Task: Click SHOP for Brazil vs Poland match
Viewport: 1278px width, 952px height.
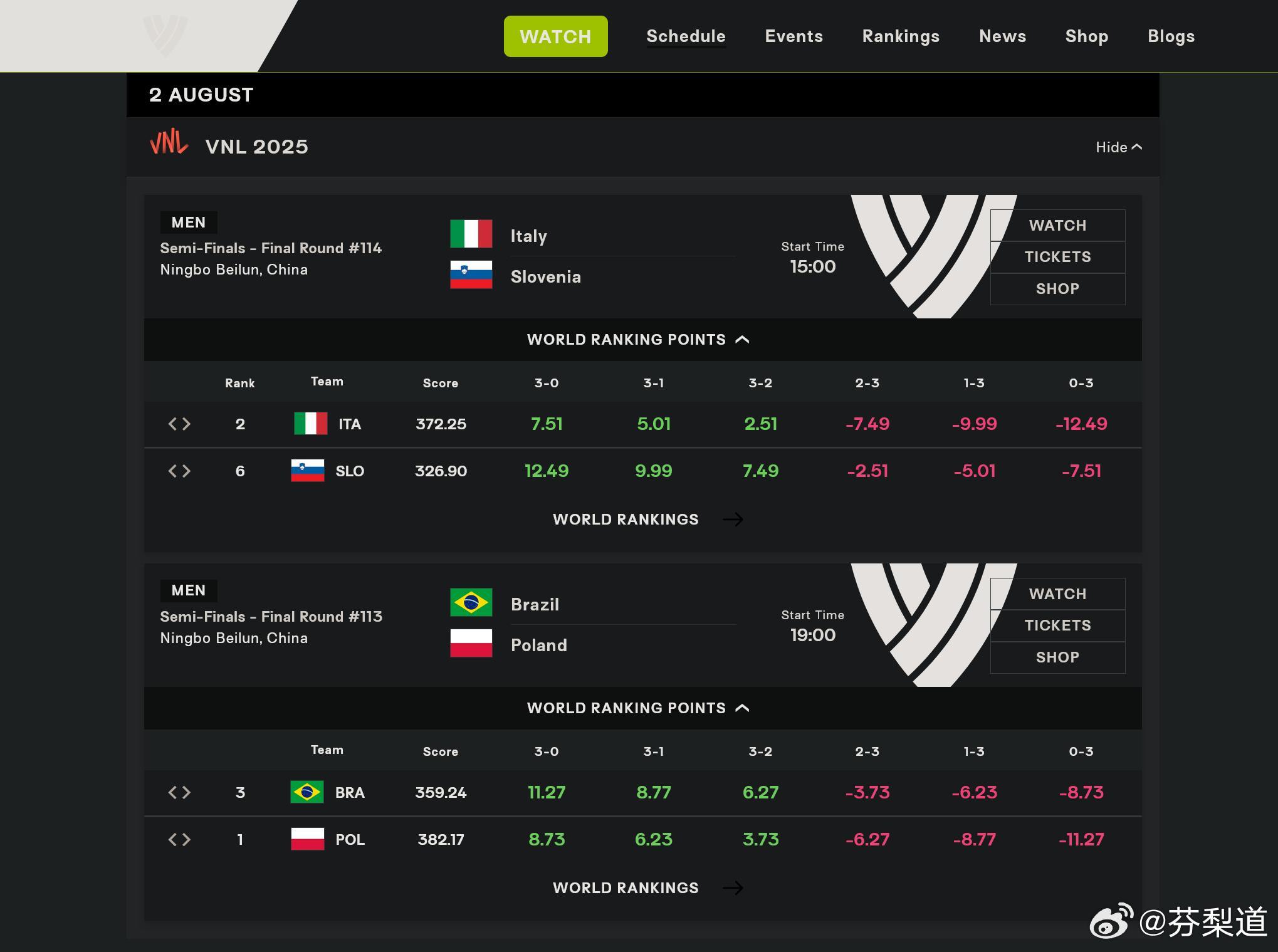Action: click(x=1057, y=657)
